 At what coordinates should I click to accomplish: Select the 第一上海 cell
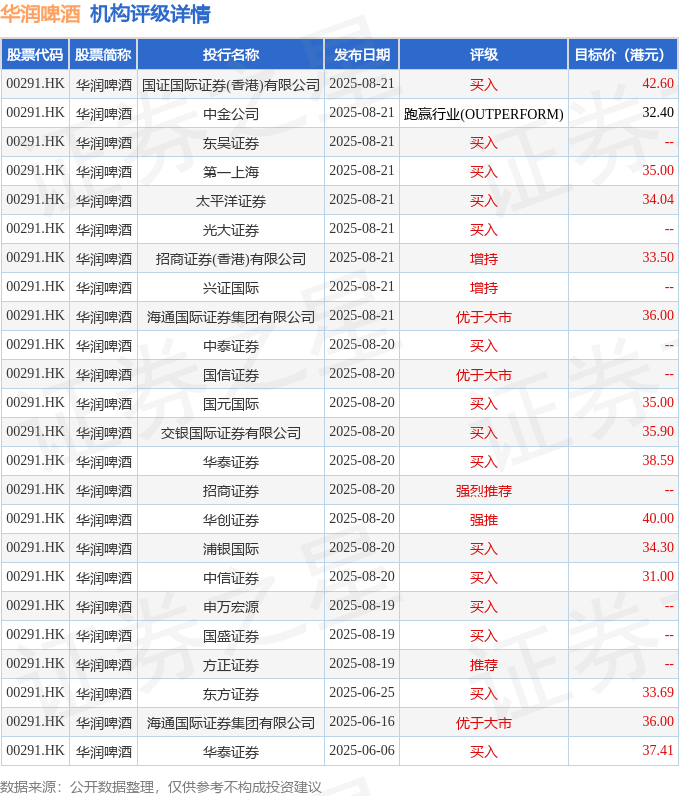click(231, 171)
